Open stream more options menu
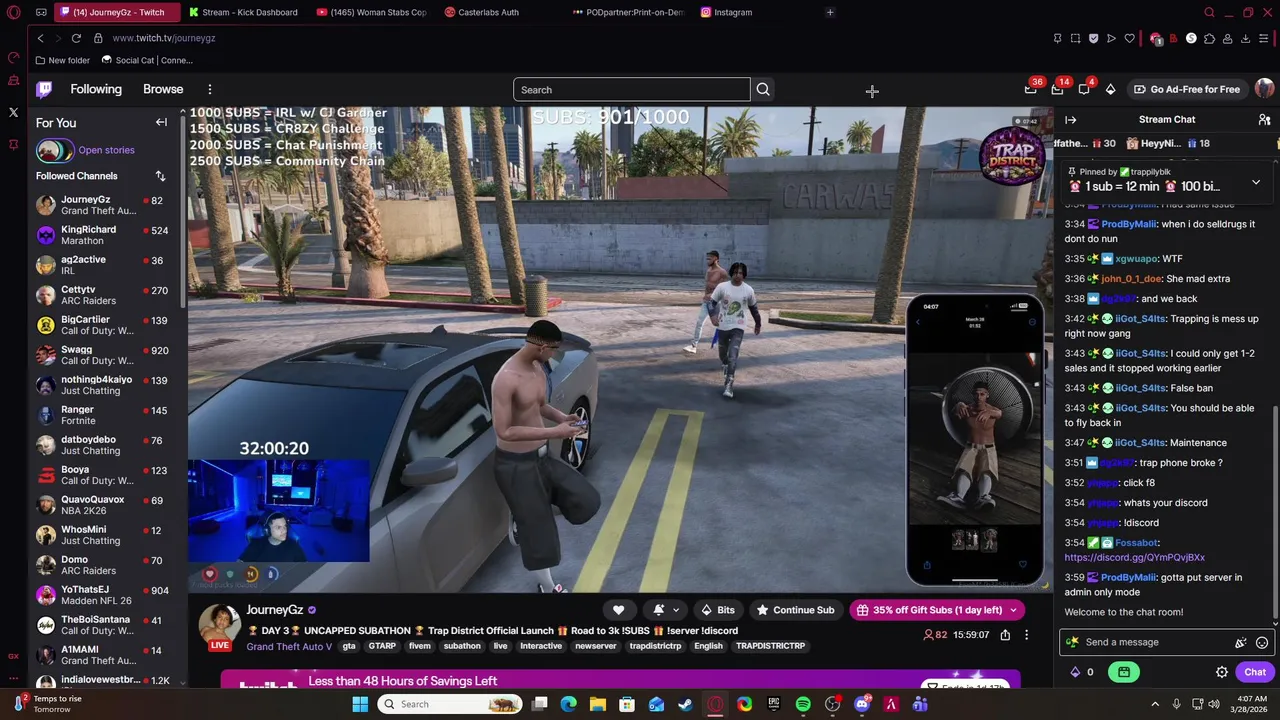This screenshot has height=720, width=1280. click(1026, 635)
